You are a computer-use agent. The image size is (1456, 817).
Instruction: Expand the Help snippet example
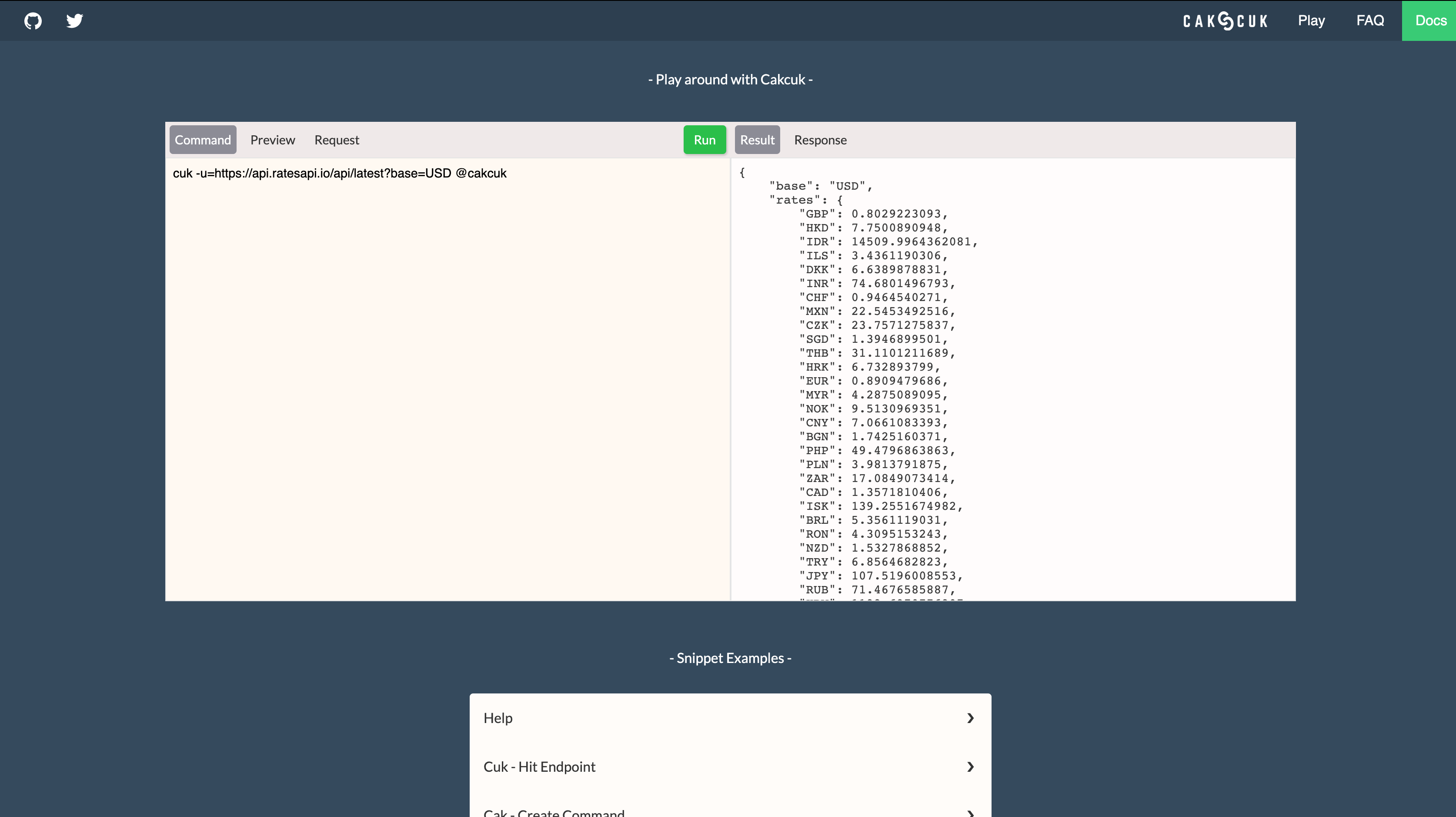pos(730,717)
